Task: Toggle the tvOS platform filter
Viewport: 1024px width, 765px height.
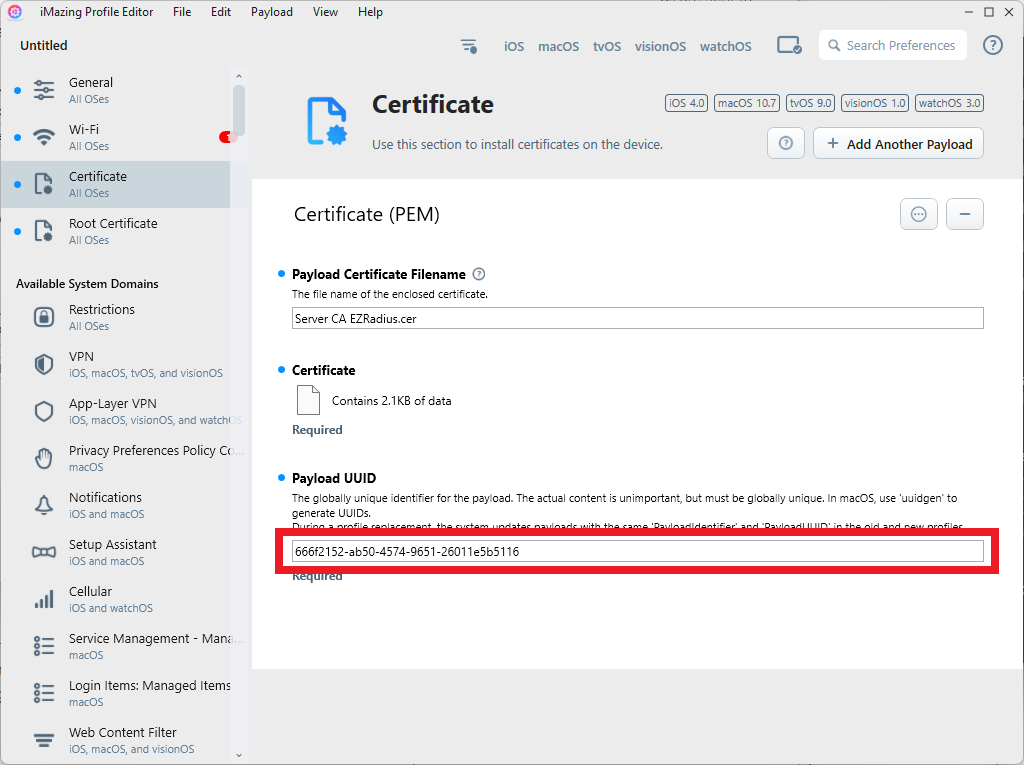Action: (x=607, y=46)
